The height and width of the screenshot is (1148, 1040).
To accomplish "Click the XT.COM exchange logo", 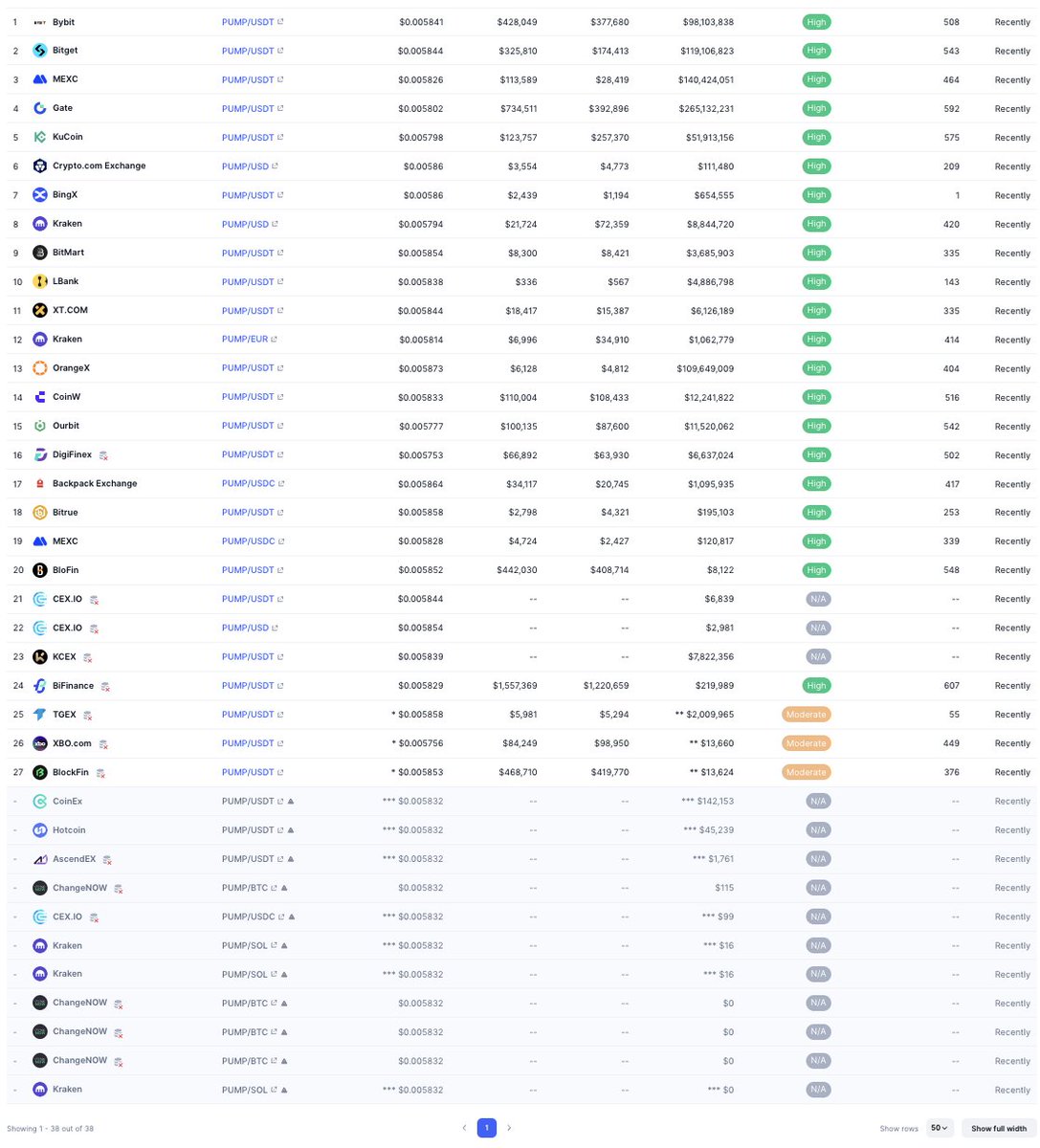I will [40, 311].
